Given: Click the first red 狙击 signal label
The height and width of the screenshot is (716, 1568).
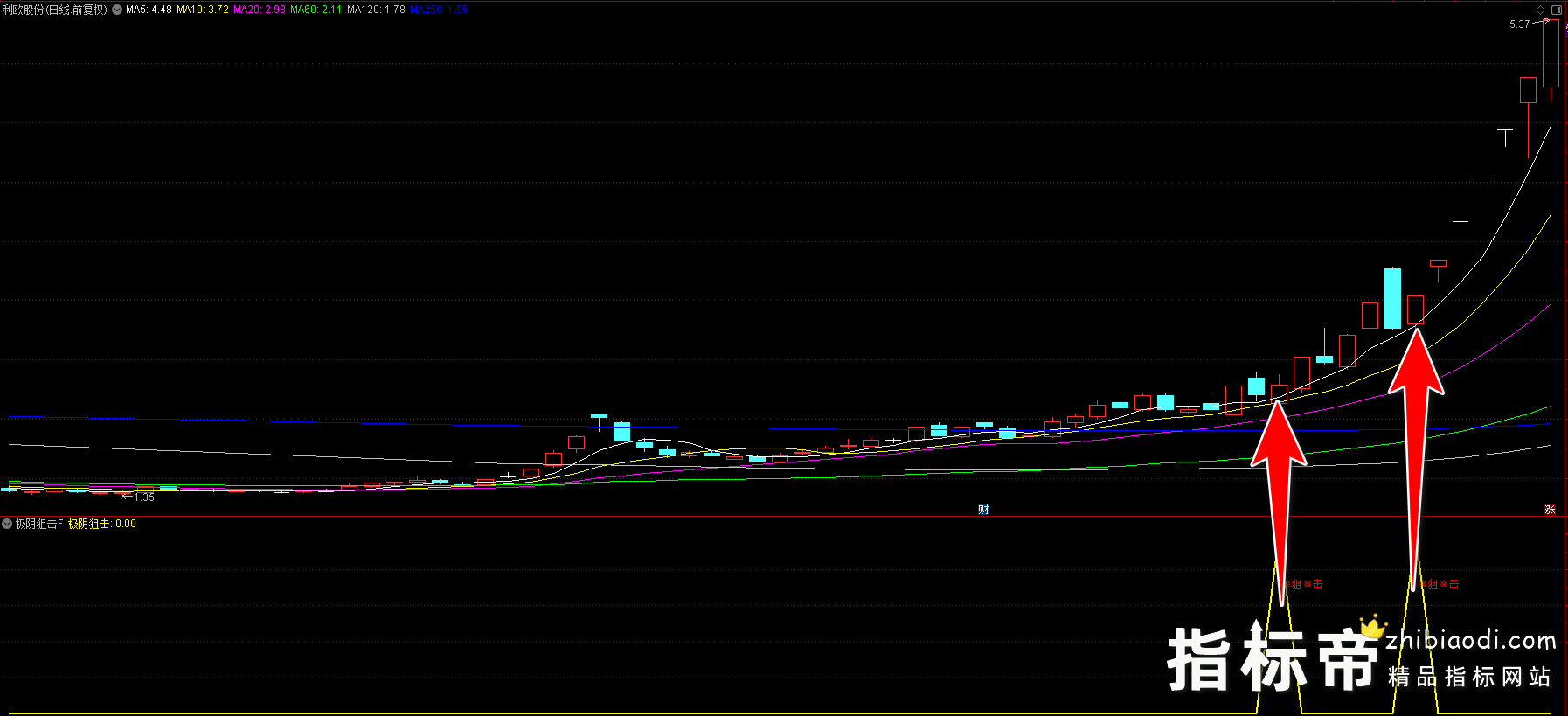Looking at the screenshot, I should tap(1306, 584).
